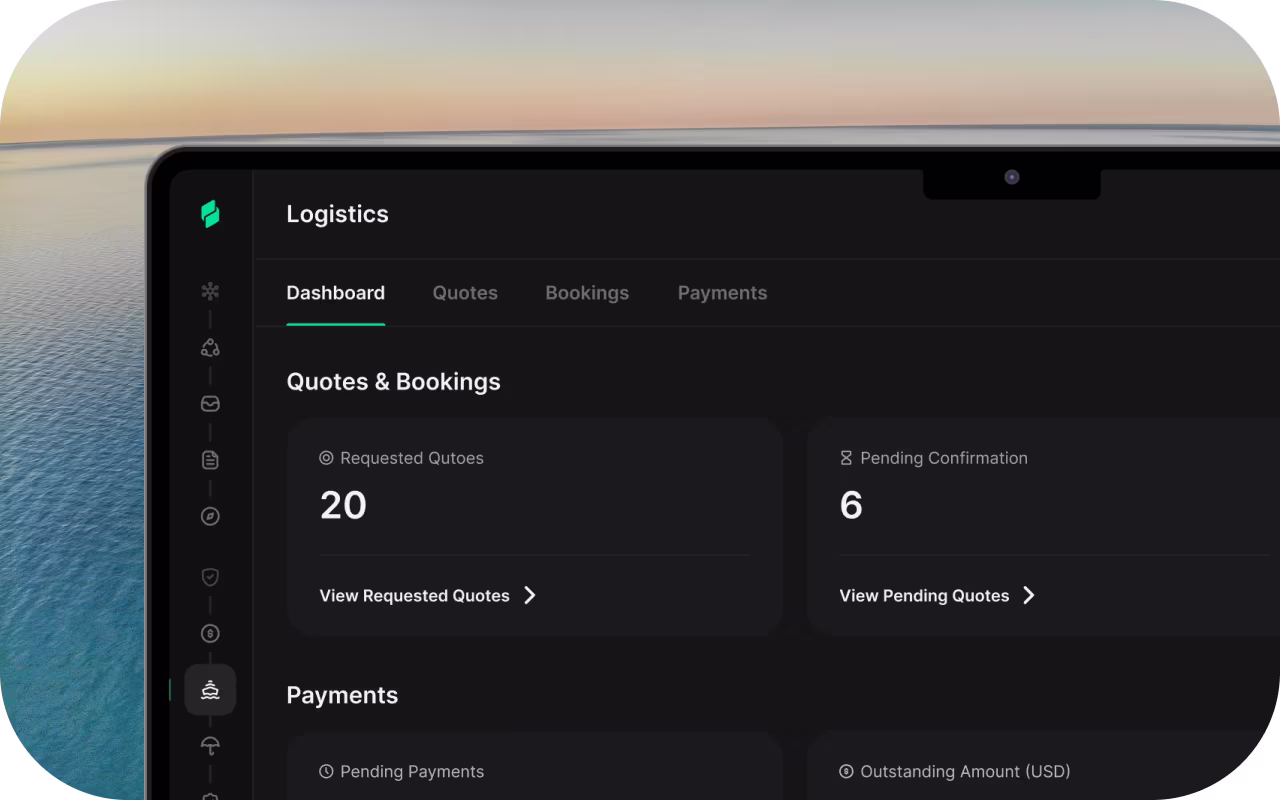1280x800 pixels.
Task: Open the inbox tray icon in sidebar
Action: [210, 404]
